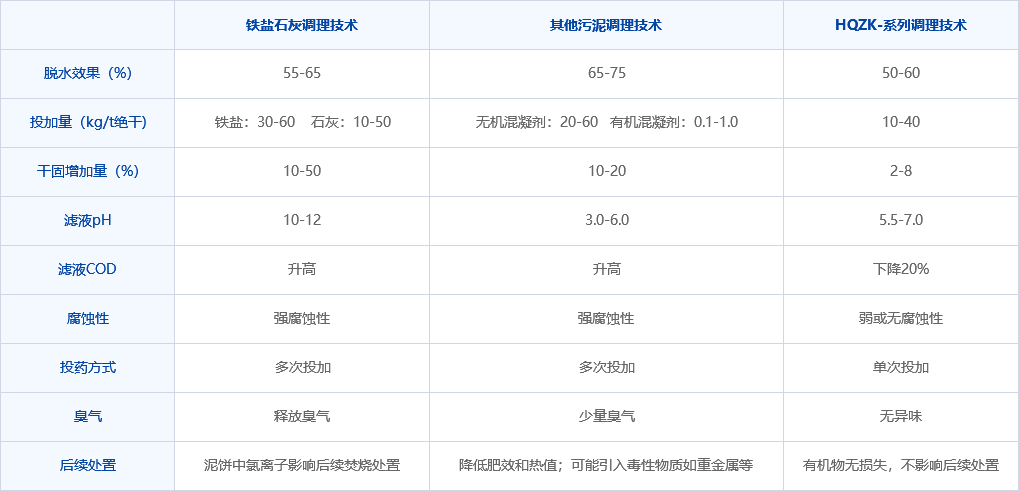Select the 臭气 row label
Viewport: 1019px width, 491px height.
88,417
